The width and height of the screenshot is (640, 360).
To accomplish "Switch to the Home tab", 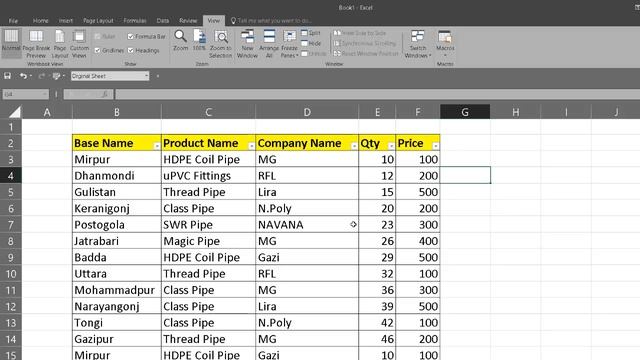I will click(40, 20).
